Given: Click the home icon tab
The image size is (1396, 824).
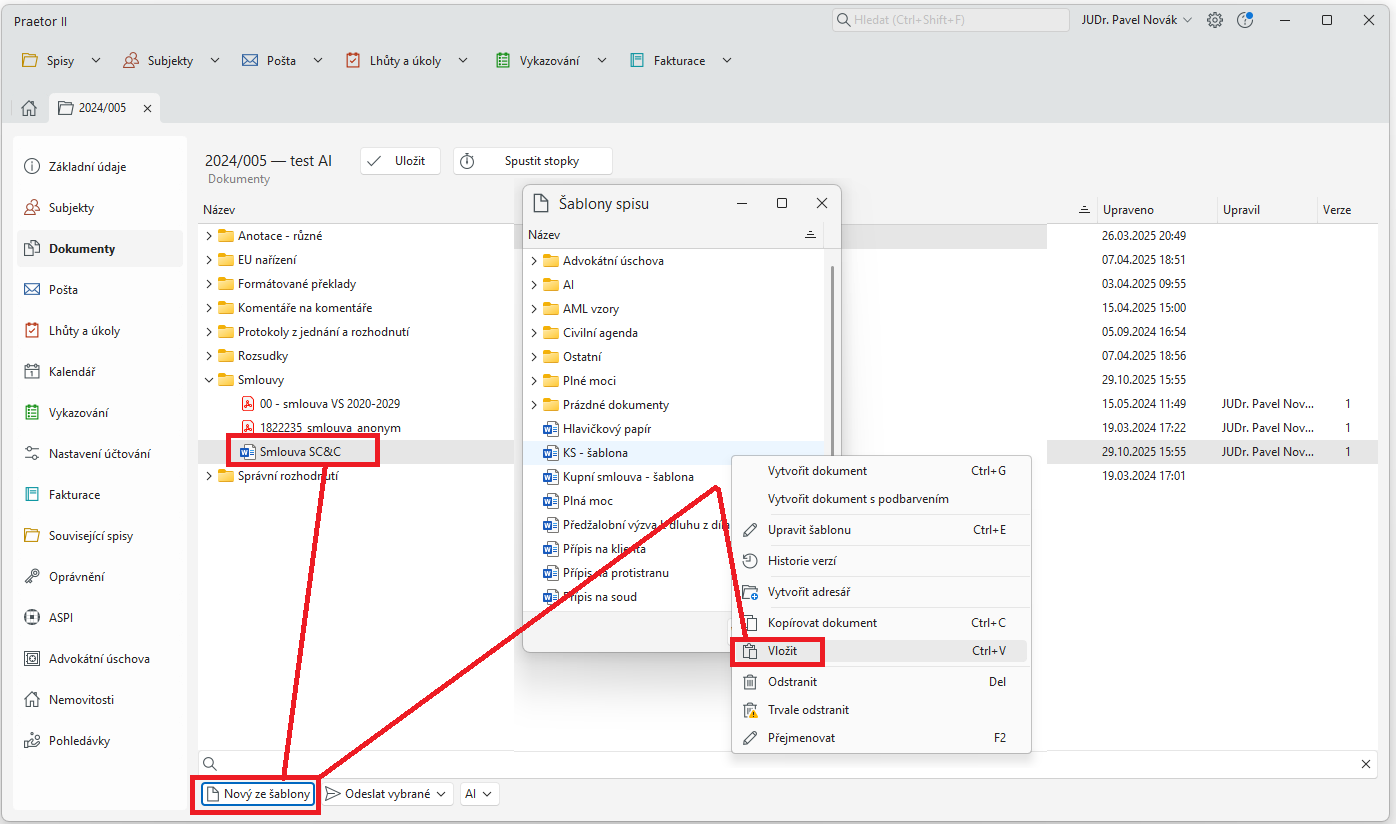Looking at the screenshot, I should point(29,108).
